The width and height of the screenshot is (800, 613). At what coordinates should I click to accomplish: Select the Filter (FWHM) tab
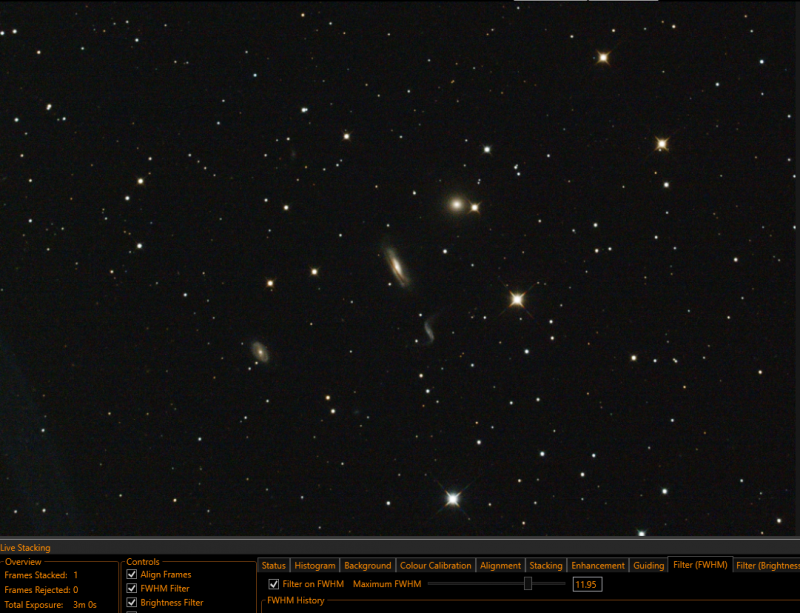[700, 565]
